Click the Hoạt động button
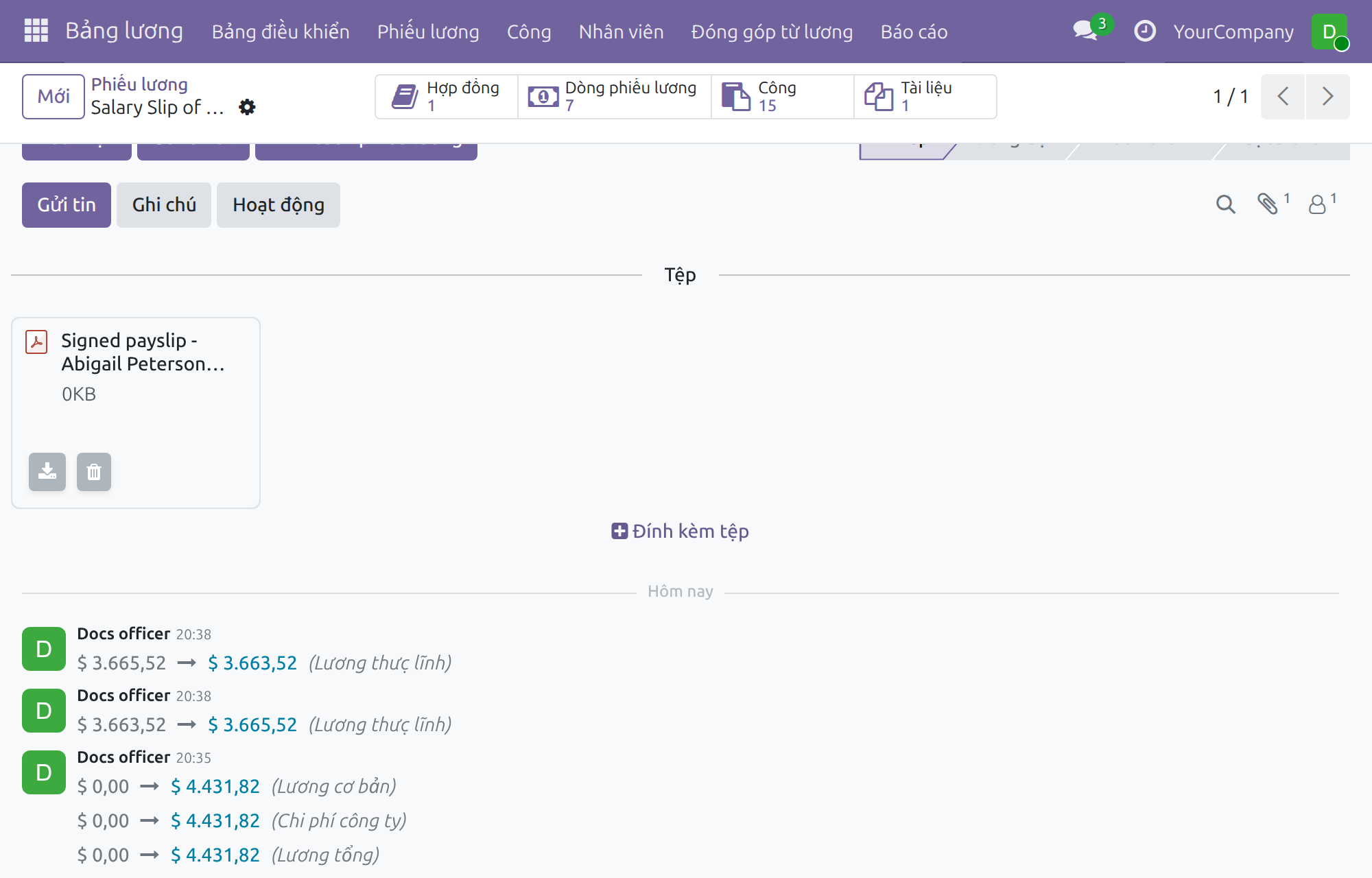Screen dimensions: 1372x878 point(279,205)
